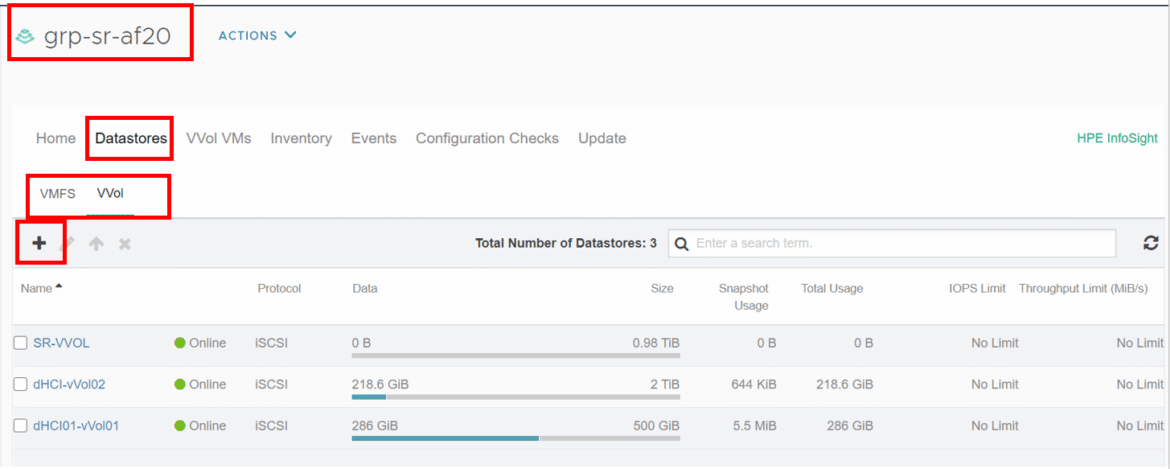Open the VMFS datastore sub-tab

click(57, 194)
